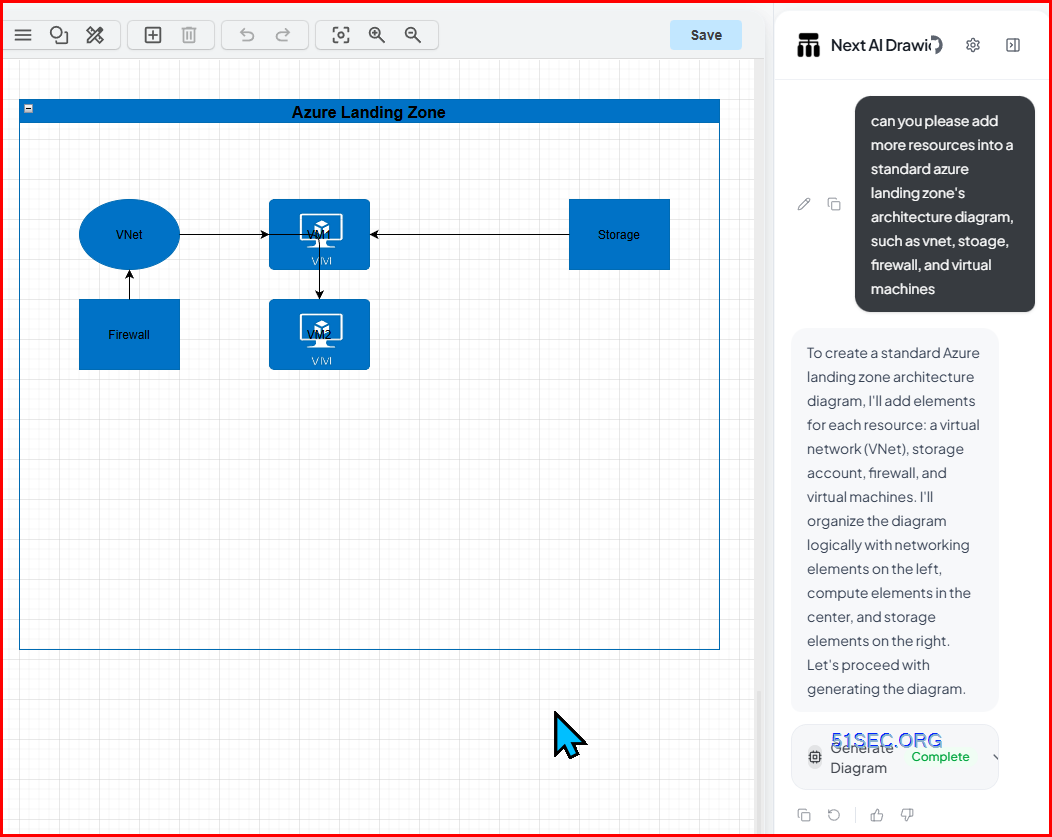Open chat settings gear icon

973,45
